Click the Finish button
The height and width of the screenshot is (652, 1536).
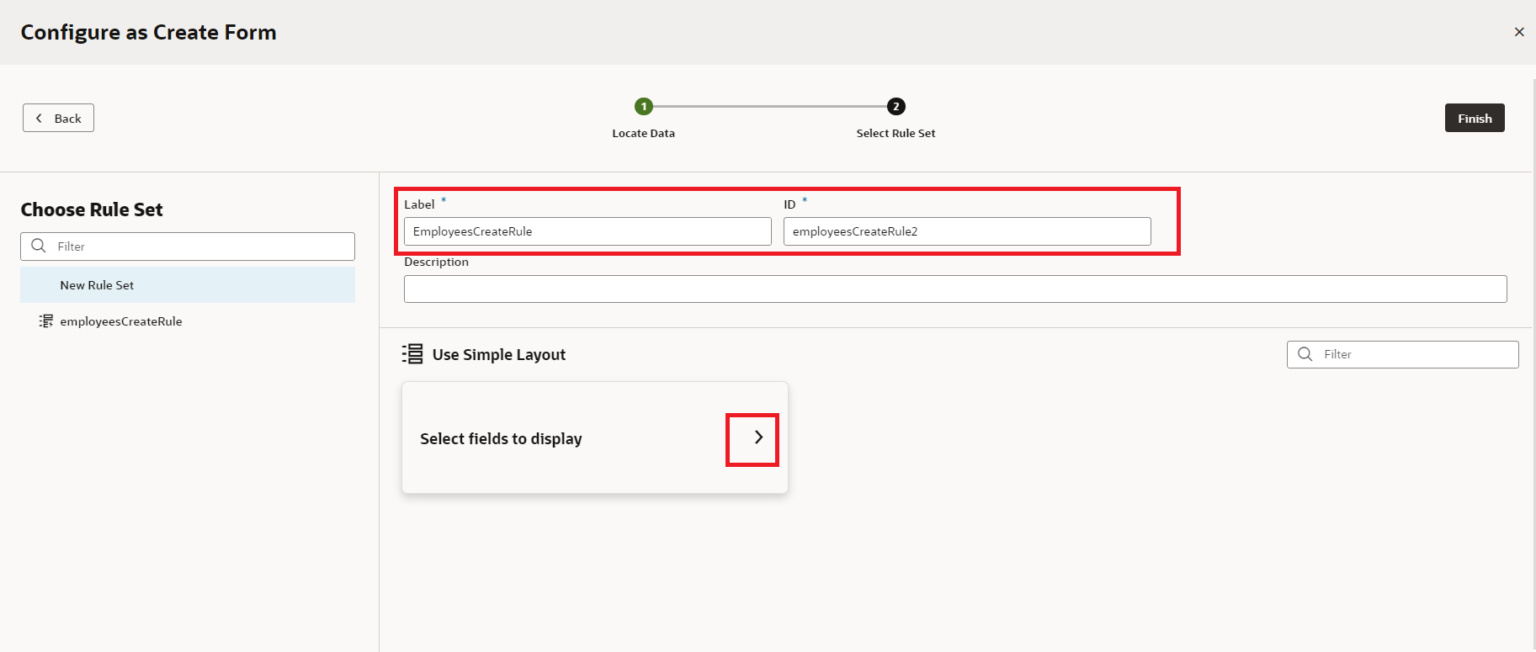coord(1474,118)
